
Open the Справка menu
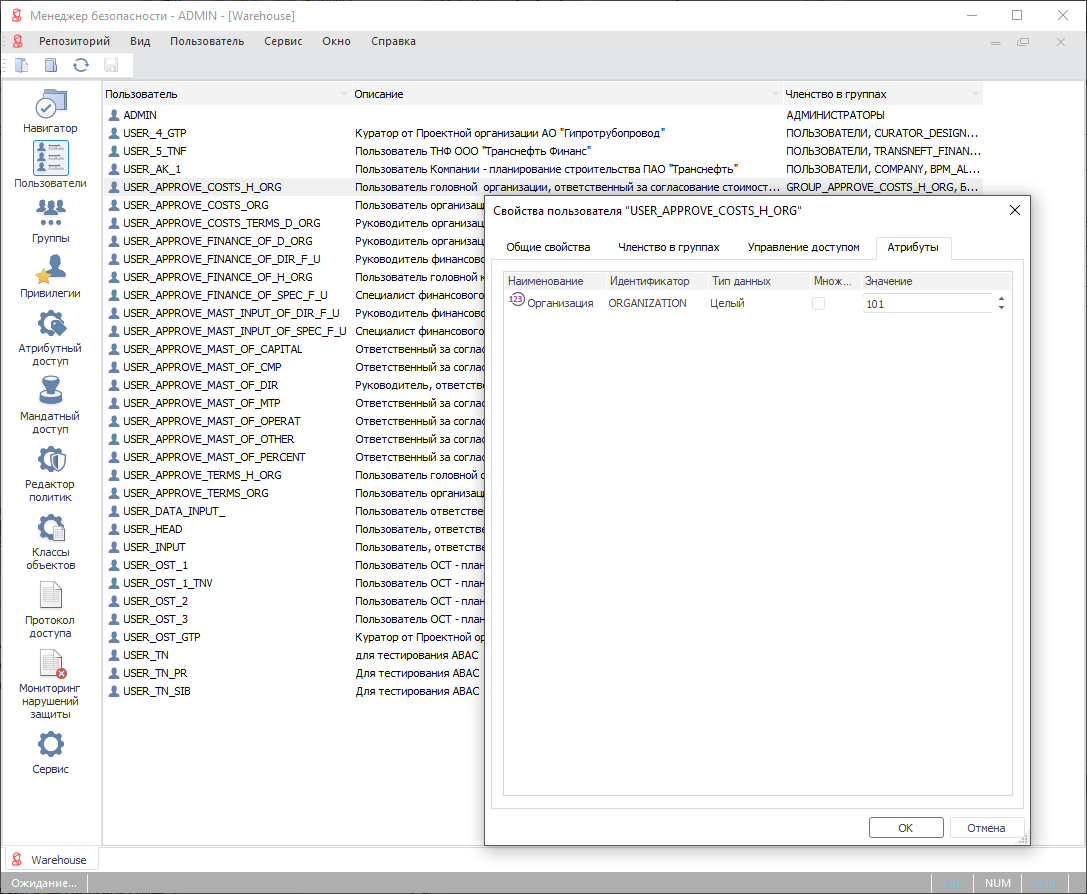pos(393,41)
